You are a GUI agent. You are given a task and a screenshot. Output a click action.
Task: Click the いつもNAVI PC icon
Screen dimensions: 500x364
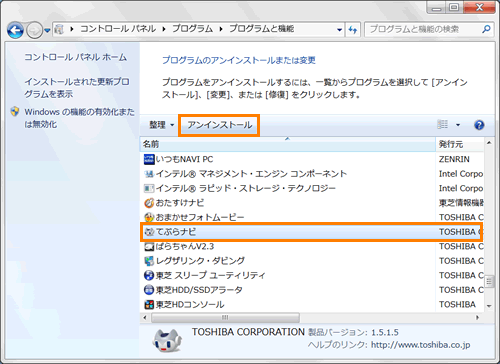149,159
